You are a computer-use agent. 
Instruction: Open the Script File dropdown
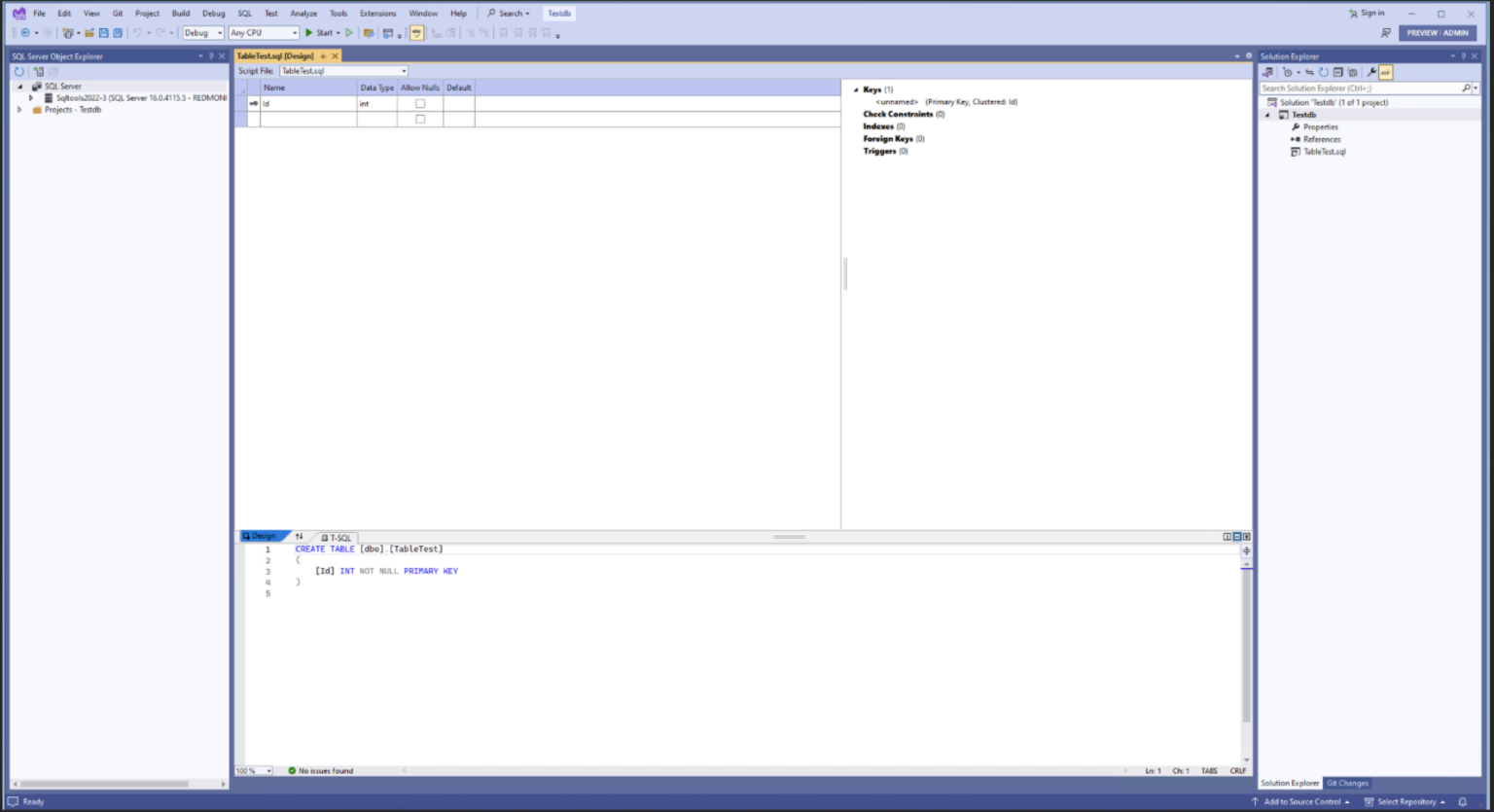point(403,70)
